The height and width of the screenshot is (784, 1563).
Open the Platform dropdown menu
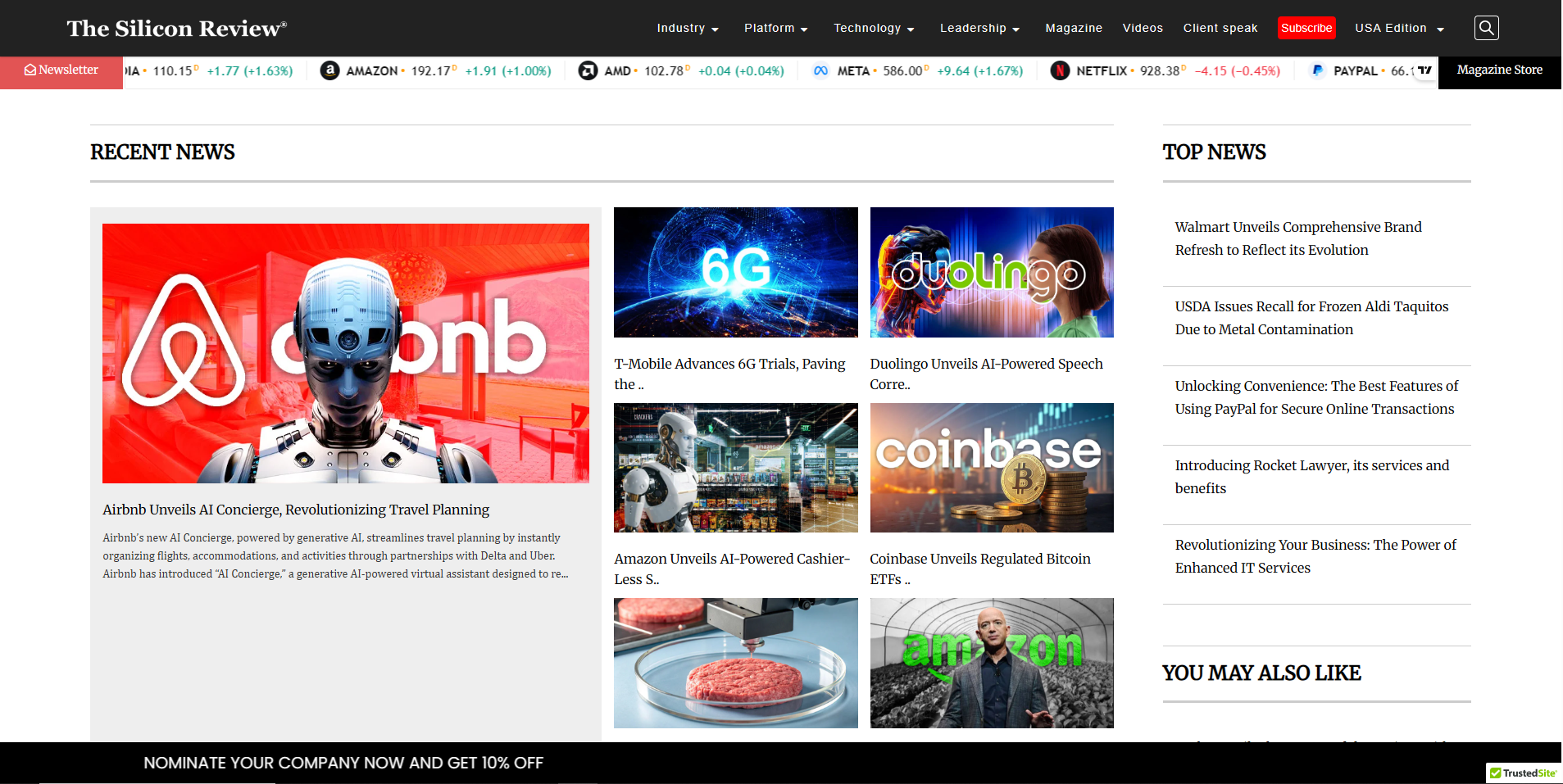(775, 28)
